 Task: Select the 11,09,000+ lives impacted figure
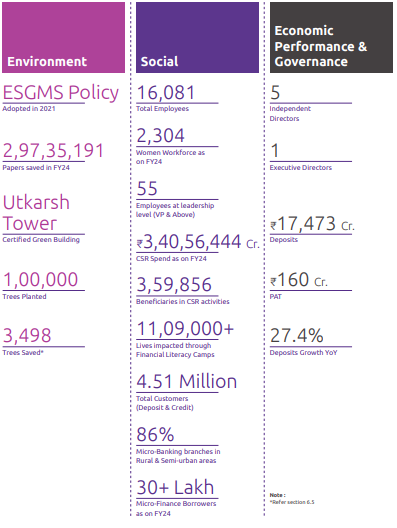coord(185,329)
